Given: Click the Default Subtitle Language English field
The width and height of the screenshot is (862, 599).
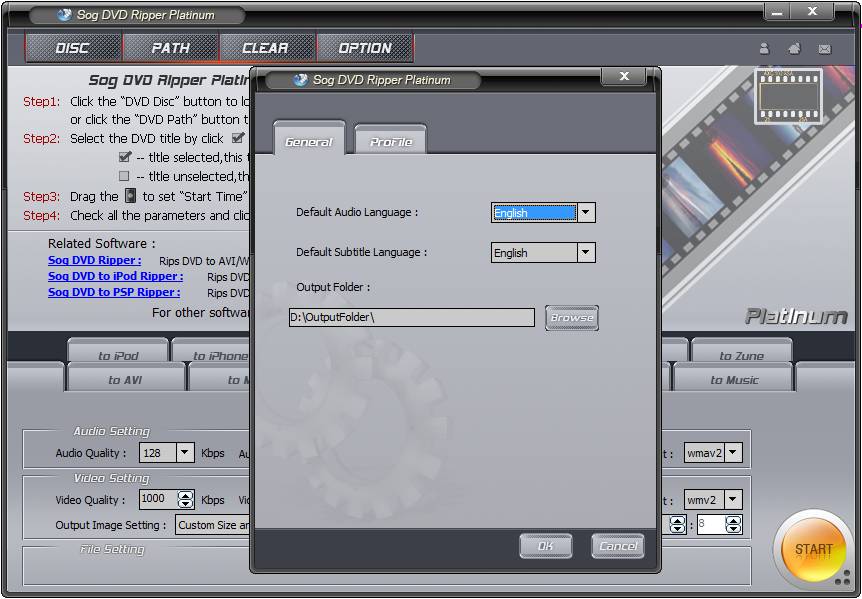Looking at the screenshot, I should click(x=534, y=253).
